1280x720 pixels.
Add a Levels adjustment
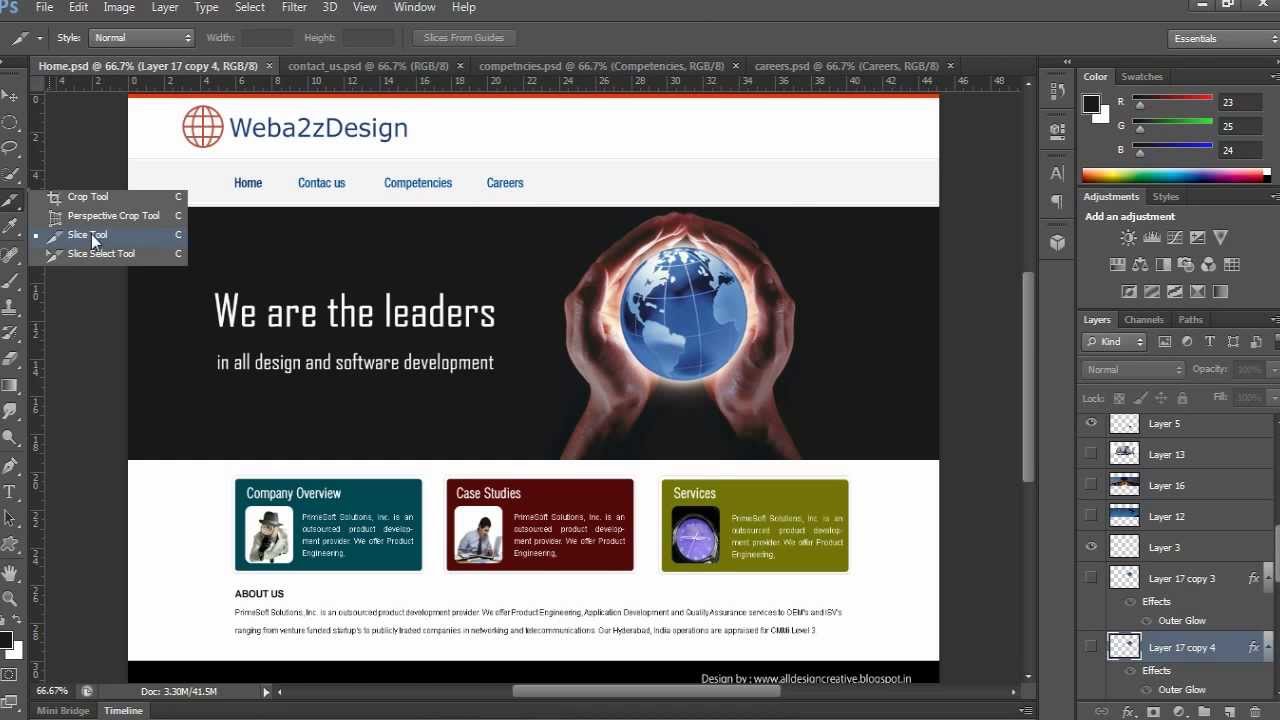tap(1151, 238)
